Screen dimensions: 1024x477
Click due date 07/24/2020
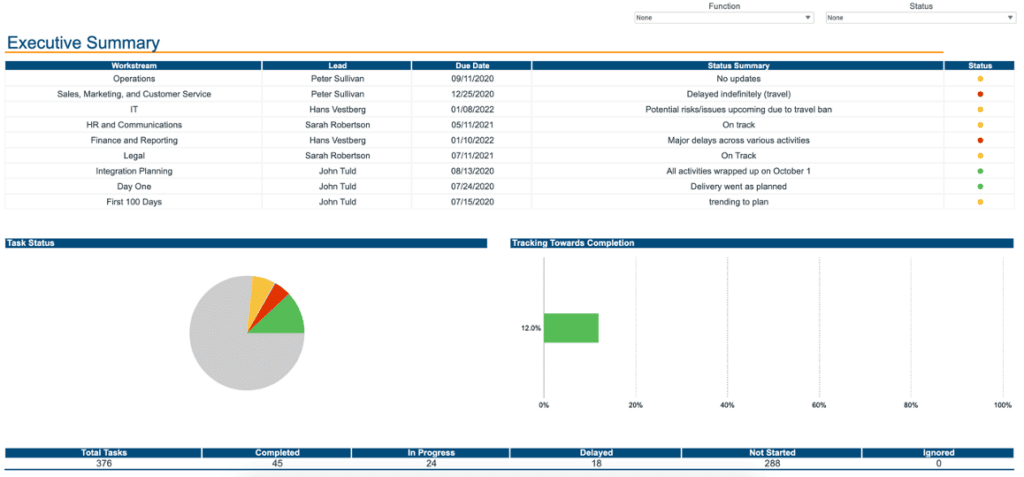tap(472, 187)
